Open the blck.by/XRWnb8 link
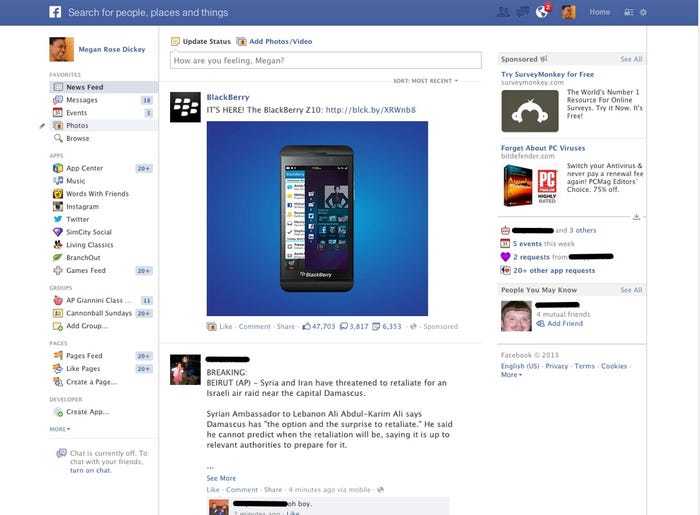700x515 pixels. coord(371,110)
